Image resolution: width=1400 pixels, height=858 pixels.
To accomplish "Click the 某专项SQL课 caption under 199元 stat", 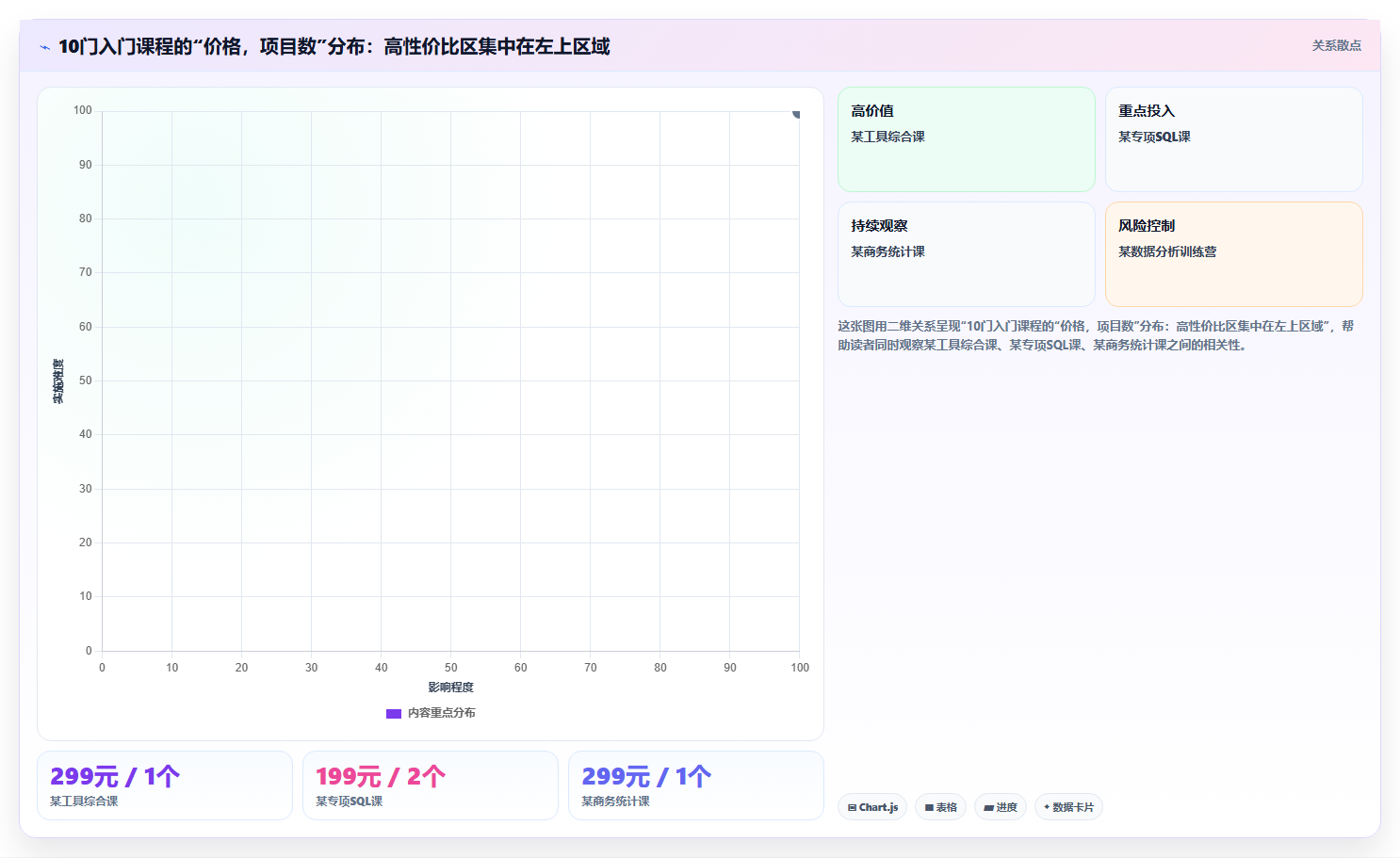I will click(349, 801).
